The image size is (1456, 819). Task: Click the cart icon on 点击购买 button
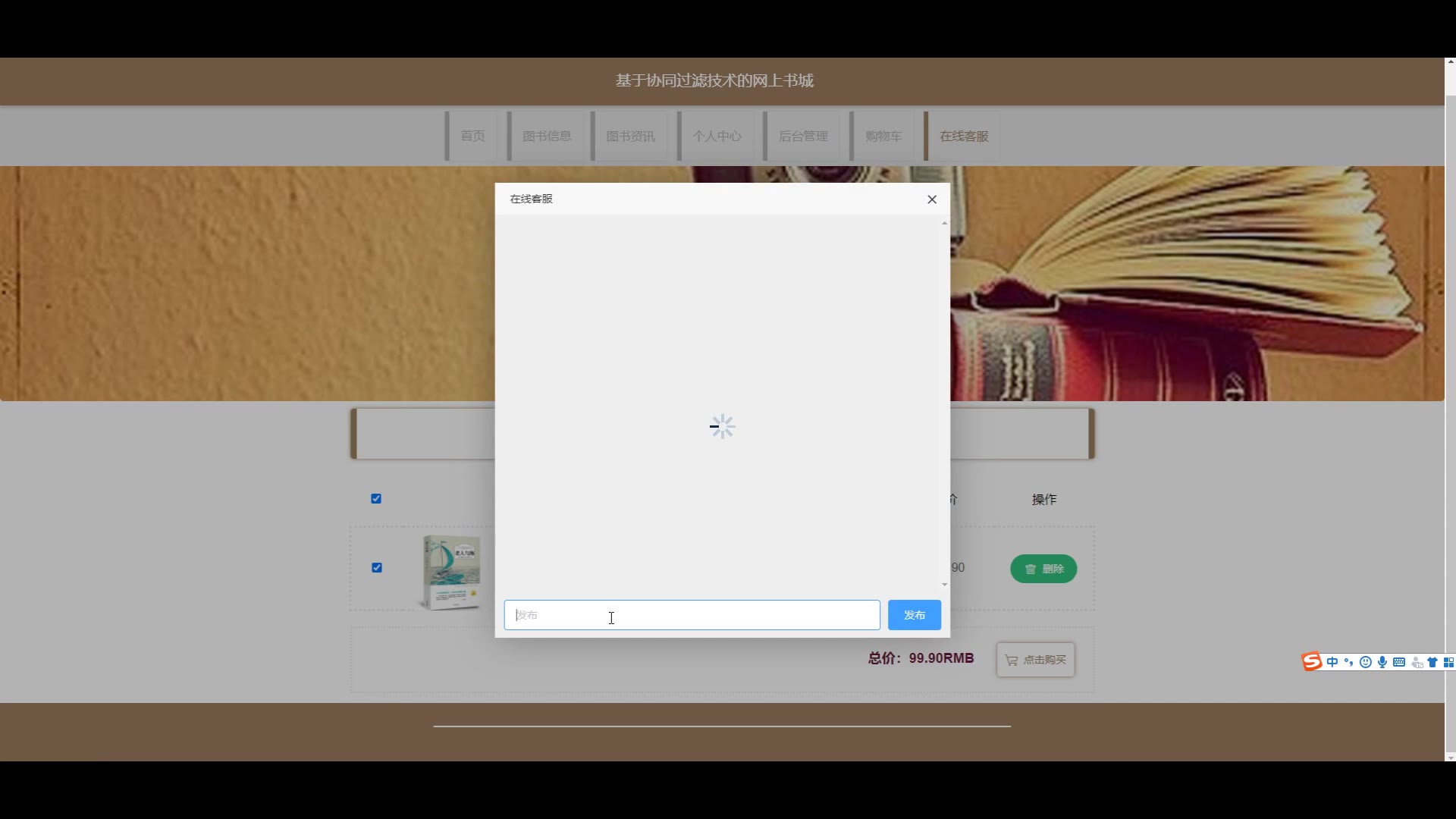click(x=1011, y=660)
